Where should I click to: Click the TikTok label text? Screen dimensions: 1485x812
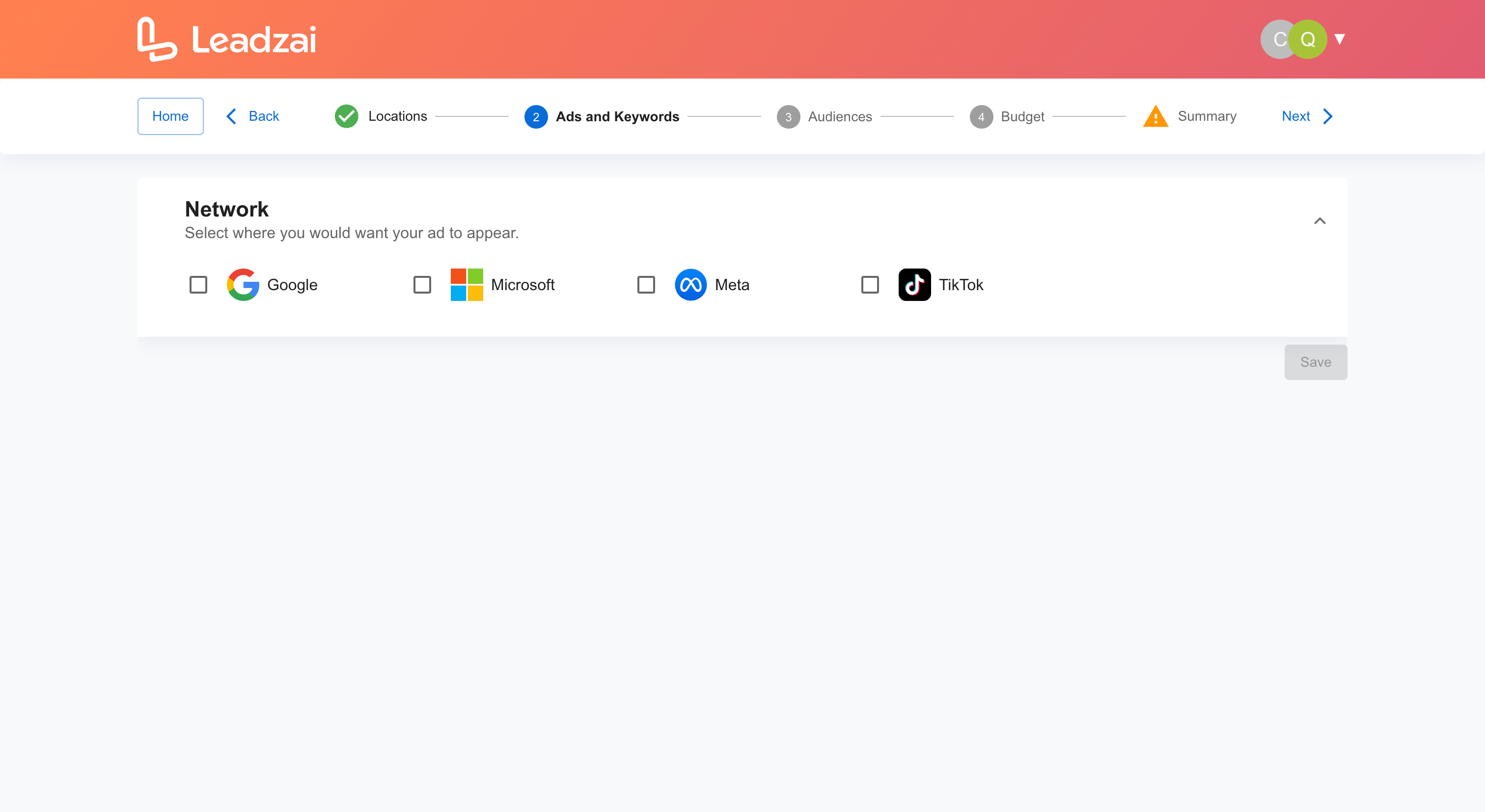tap(961, 285)
